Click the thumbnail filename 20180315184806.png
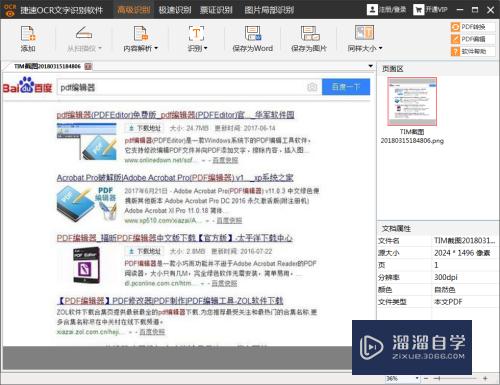Image resolution: width=500 pixels, height=385 pixels. [x=412, y=141]
